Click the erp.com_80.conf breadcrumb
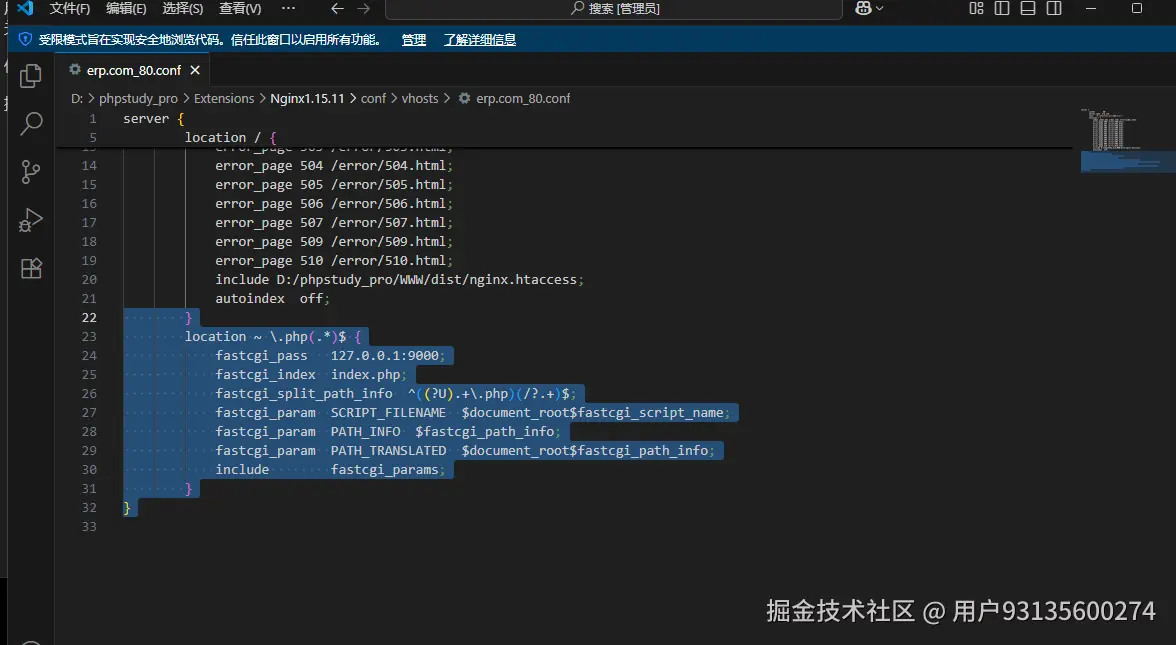Viewport: 1176px width, 645px height. 523,98
